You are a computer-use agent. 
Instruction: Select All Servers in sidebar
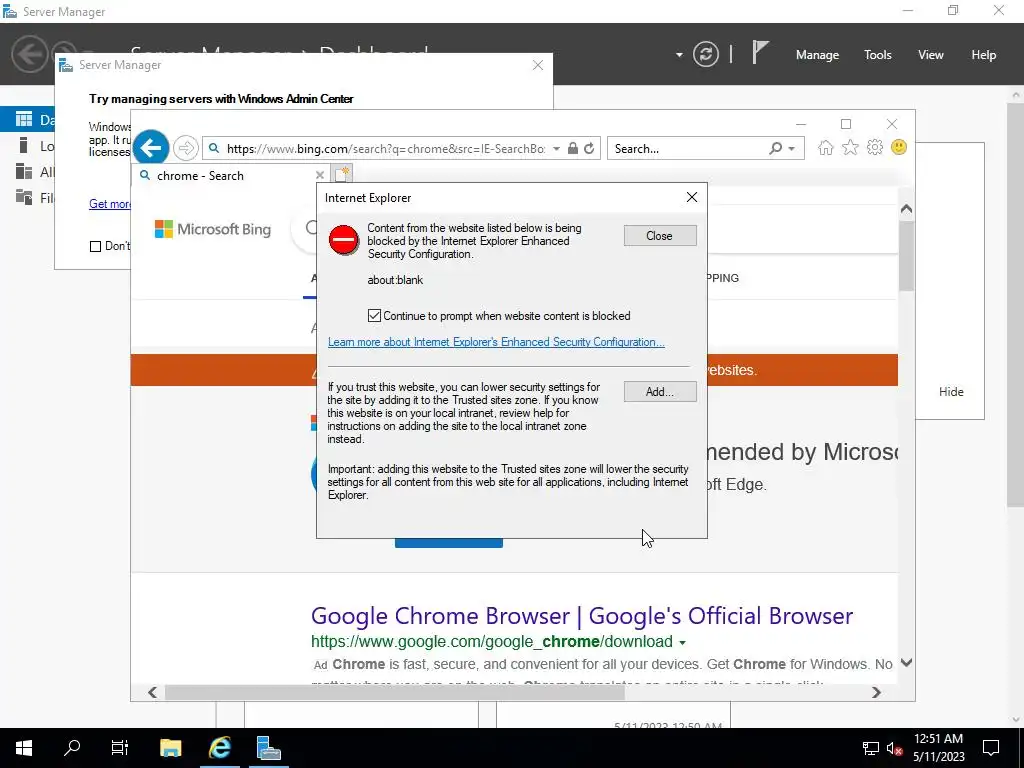click(35, 172)
